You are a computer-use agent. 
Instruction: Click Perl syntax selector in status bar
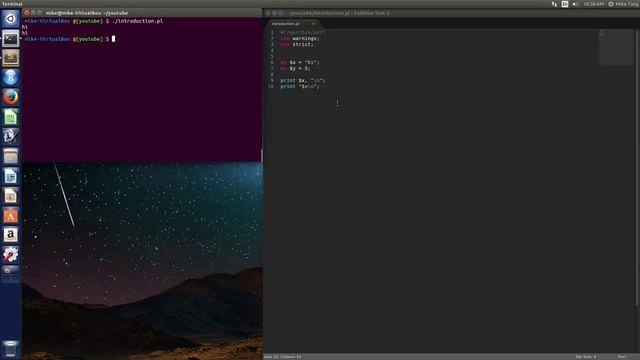(x=622, y=357)
